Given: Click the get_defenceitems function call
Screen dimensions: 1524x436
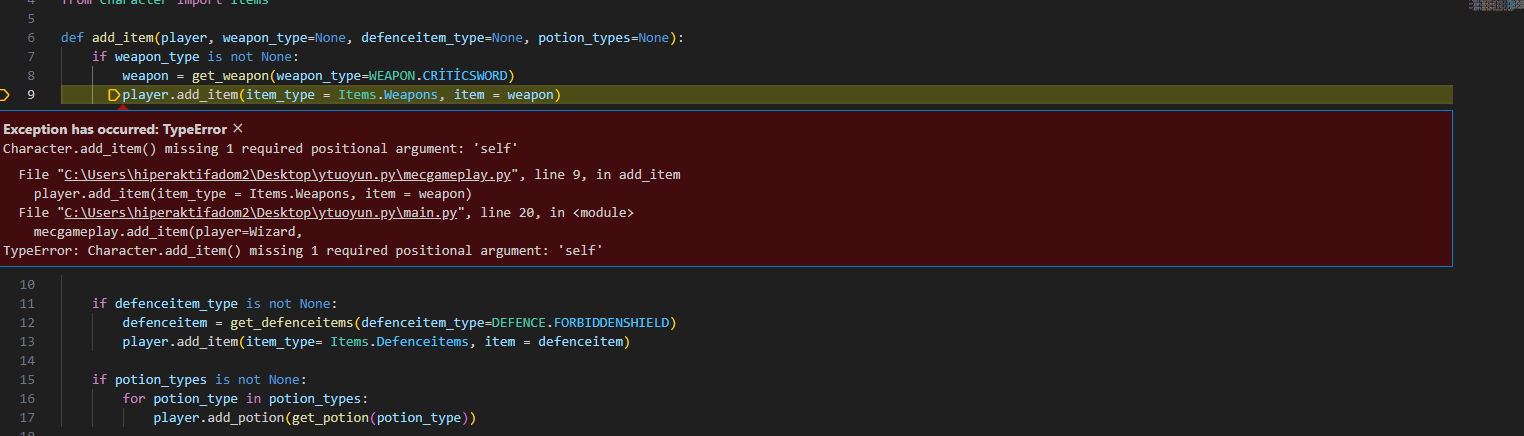Looking at the screenshot, I should pos(291,323).
